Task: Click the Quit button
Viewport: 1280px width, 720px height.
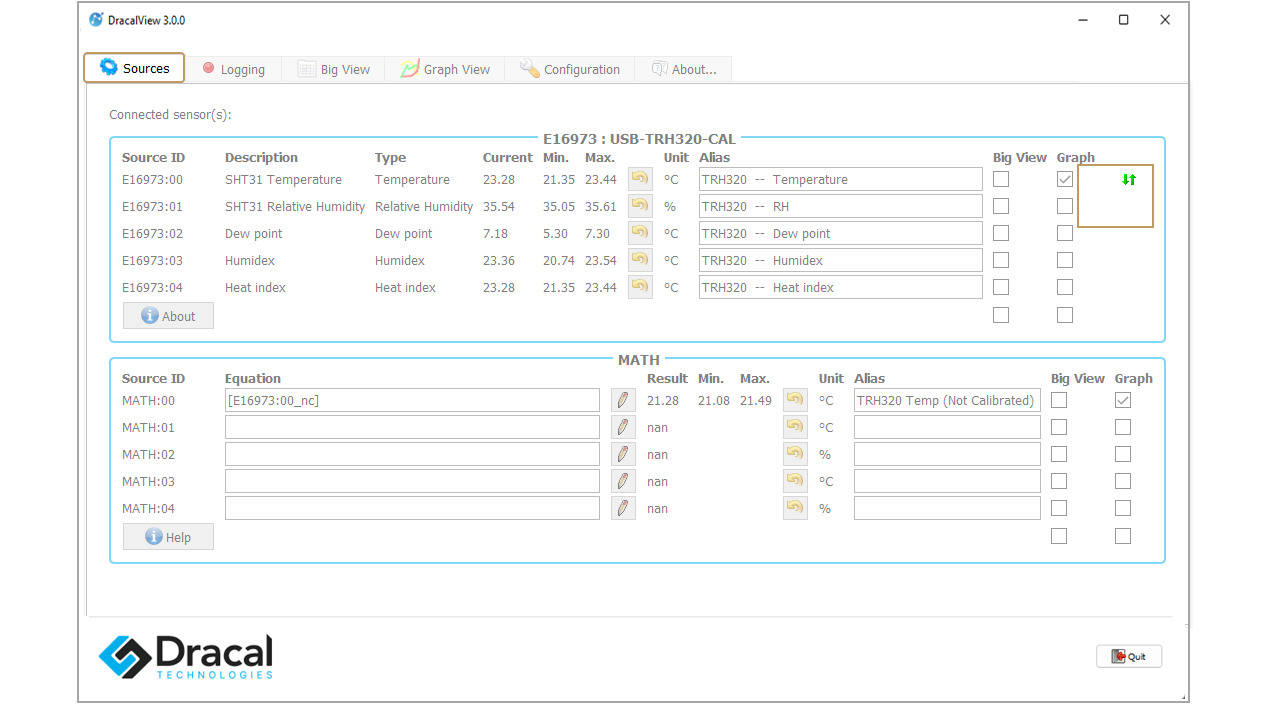Action: 1129,656
